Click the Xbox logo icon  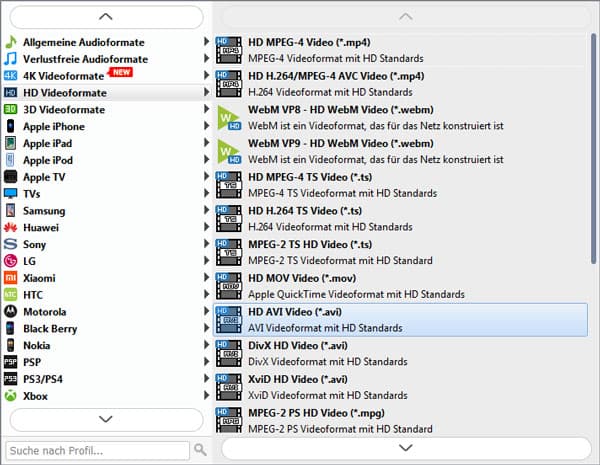pos(11,396)
